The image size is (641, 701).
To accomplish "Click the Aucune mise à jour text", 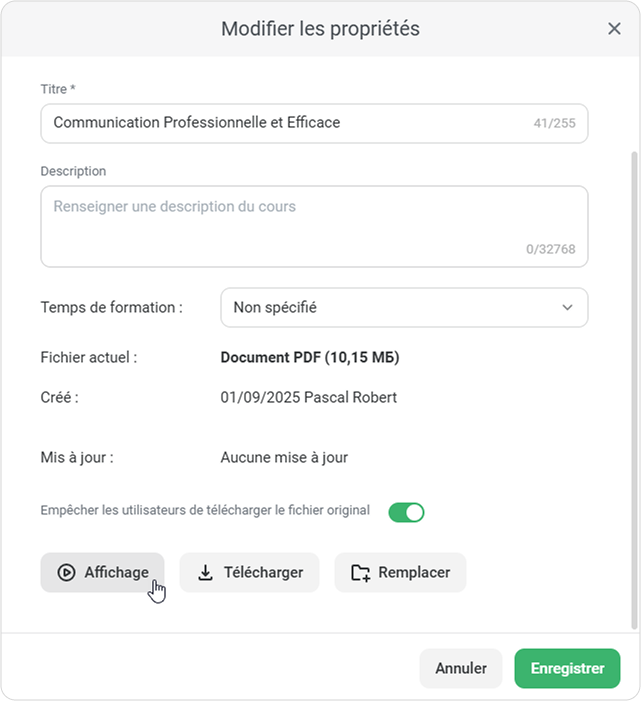I will (x=284, y=457).
